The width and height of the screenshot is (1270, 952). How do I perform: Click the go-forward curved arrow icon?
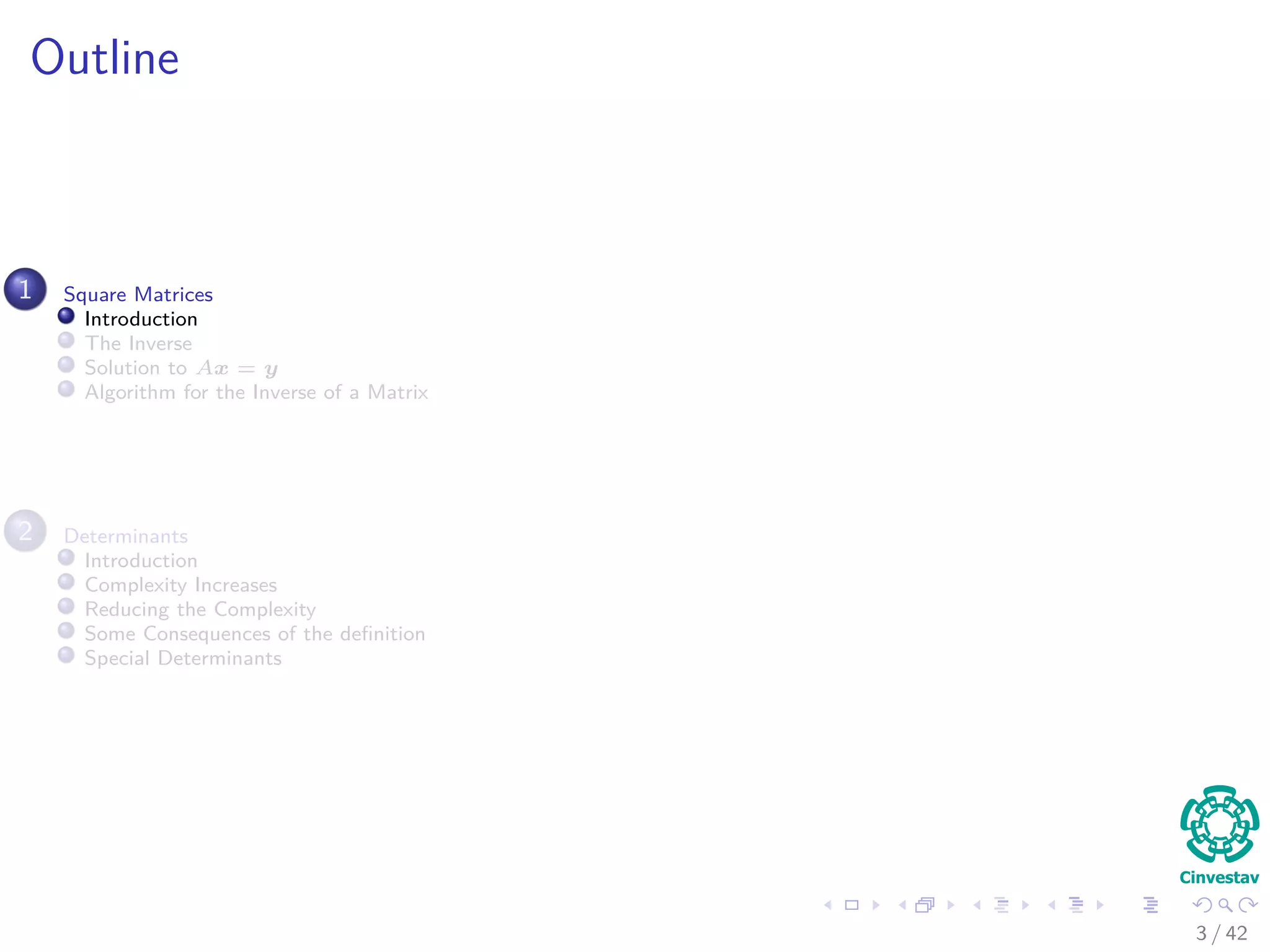1248,905
